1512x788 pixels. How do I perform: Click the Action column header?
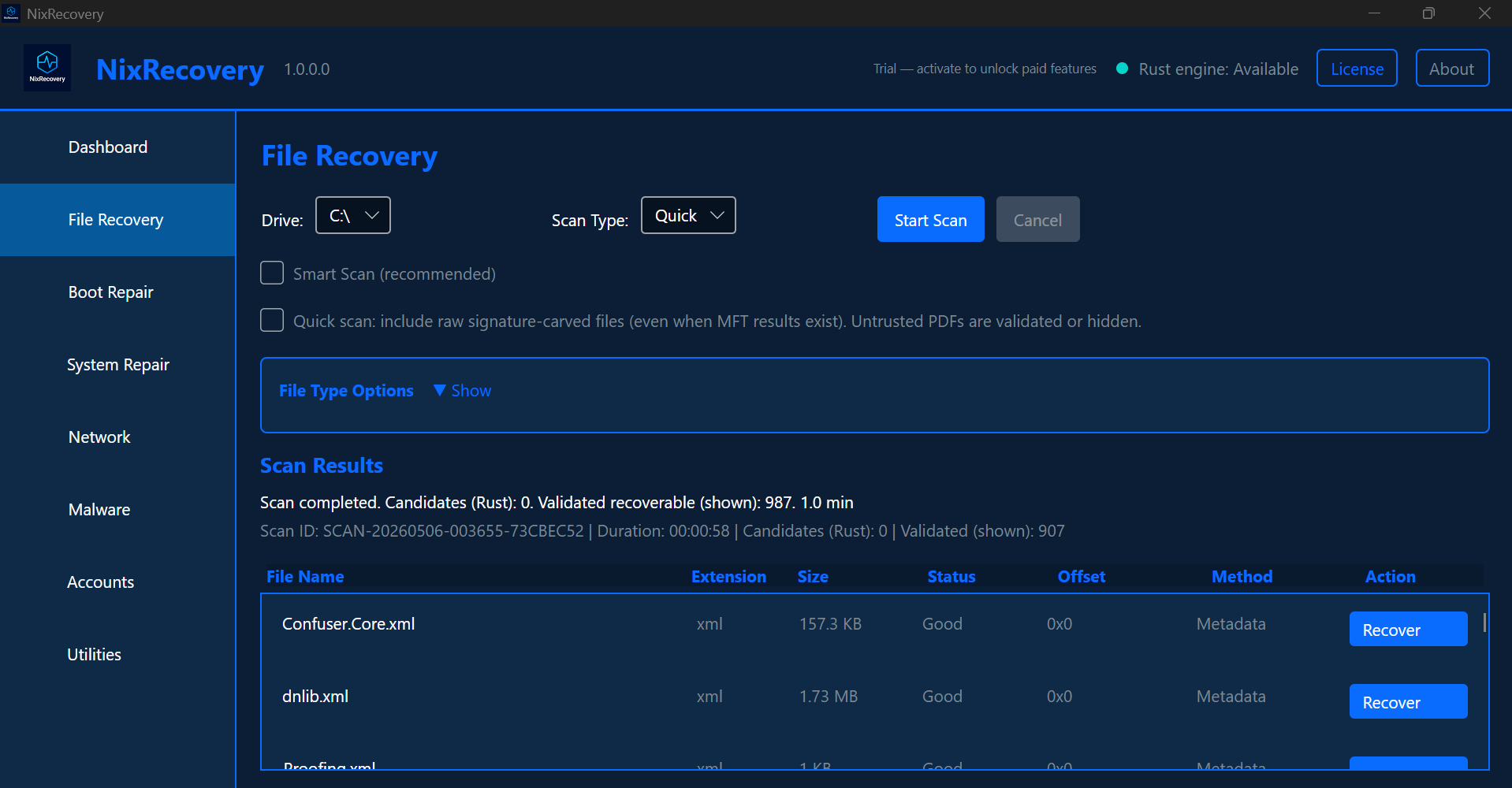pos(1391,577)
